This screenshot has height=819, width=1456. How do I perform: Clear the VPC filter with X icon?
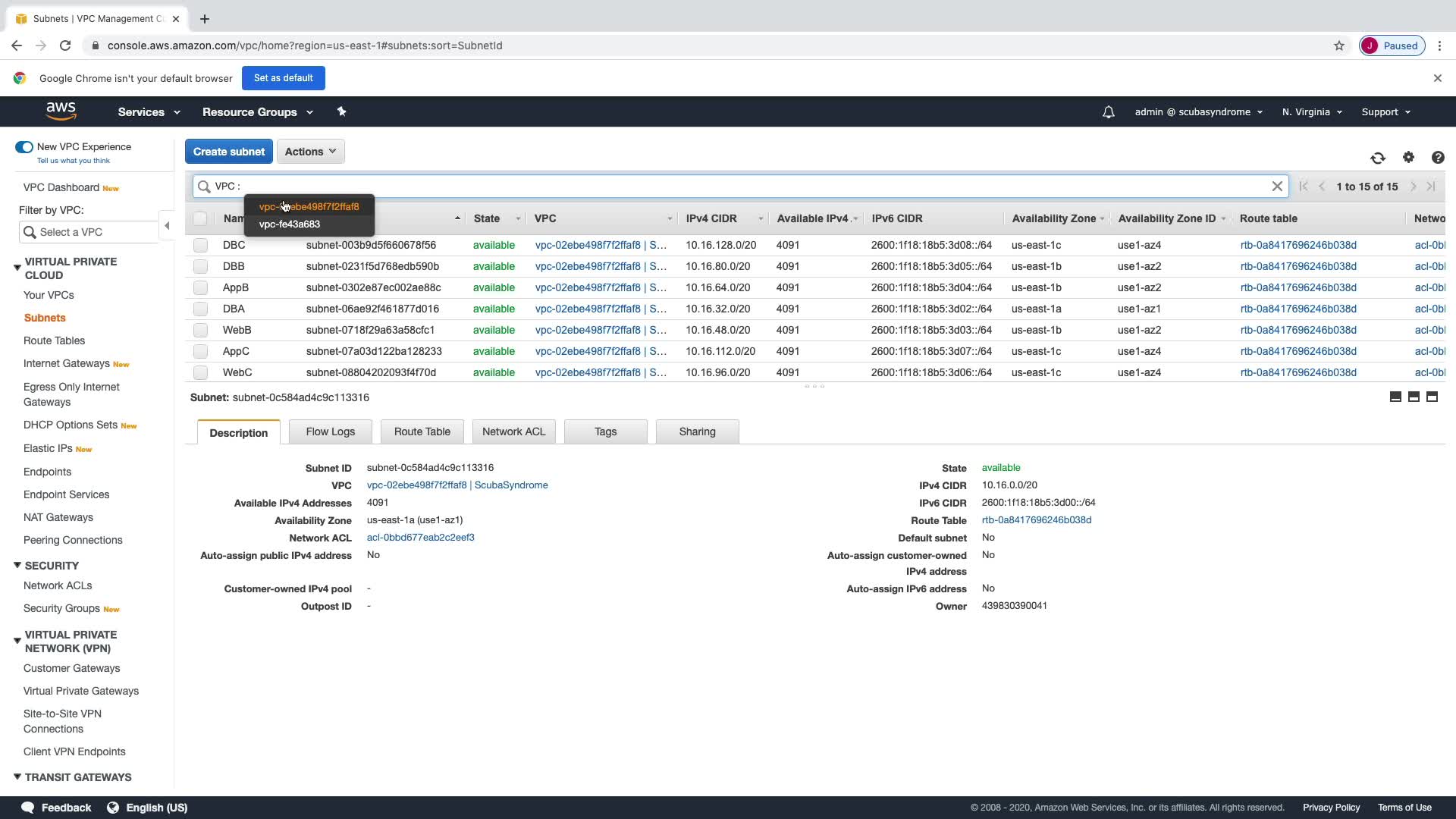pos(1277,187)
